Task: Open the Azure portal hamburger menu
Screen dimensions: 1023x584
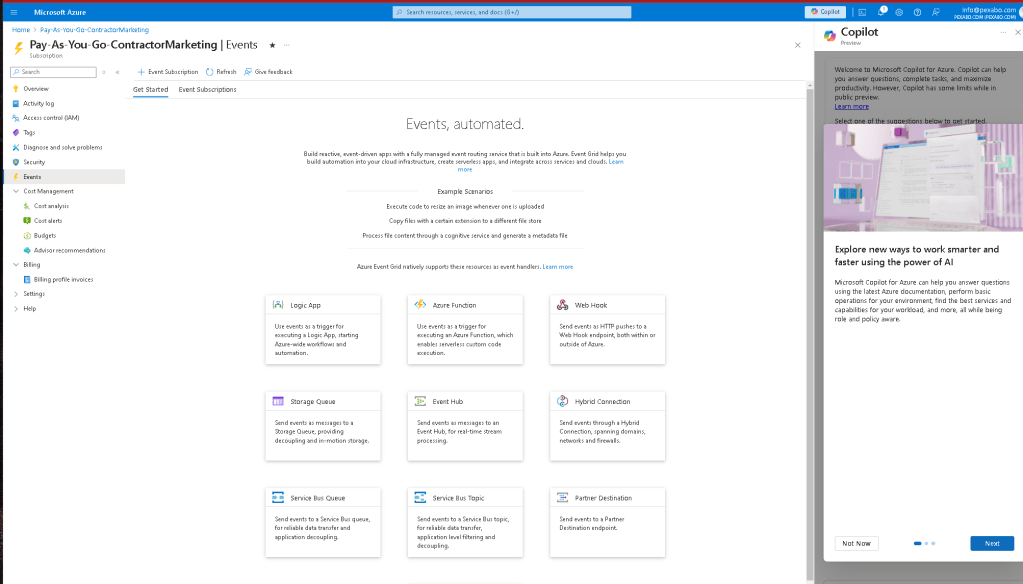Action: click(14, 12)
